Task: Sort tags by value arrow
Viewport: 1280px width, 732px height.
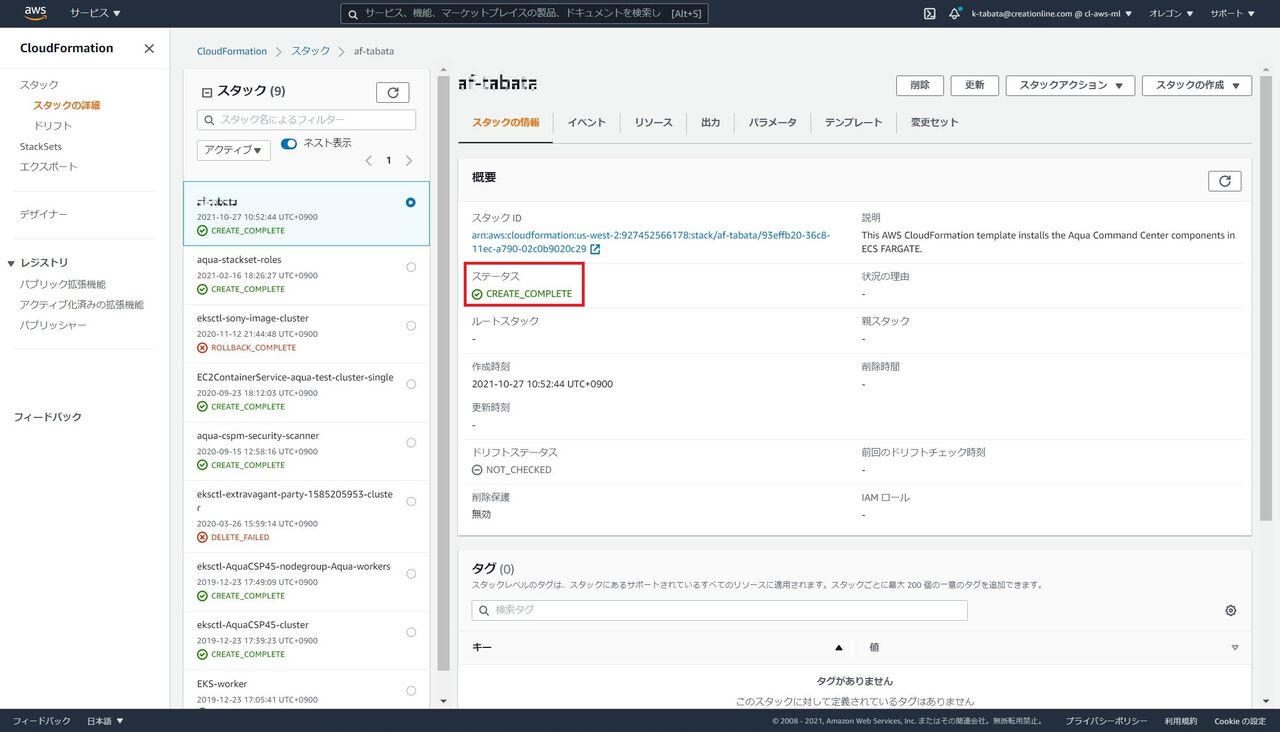Action: click(x=1235, y=648)
